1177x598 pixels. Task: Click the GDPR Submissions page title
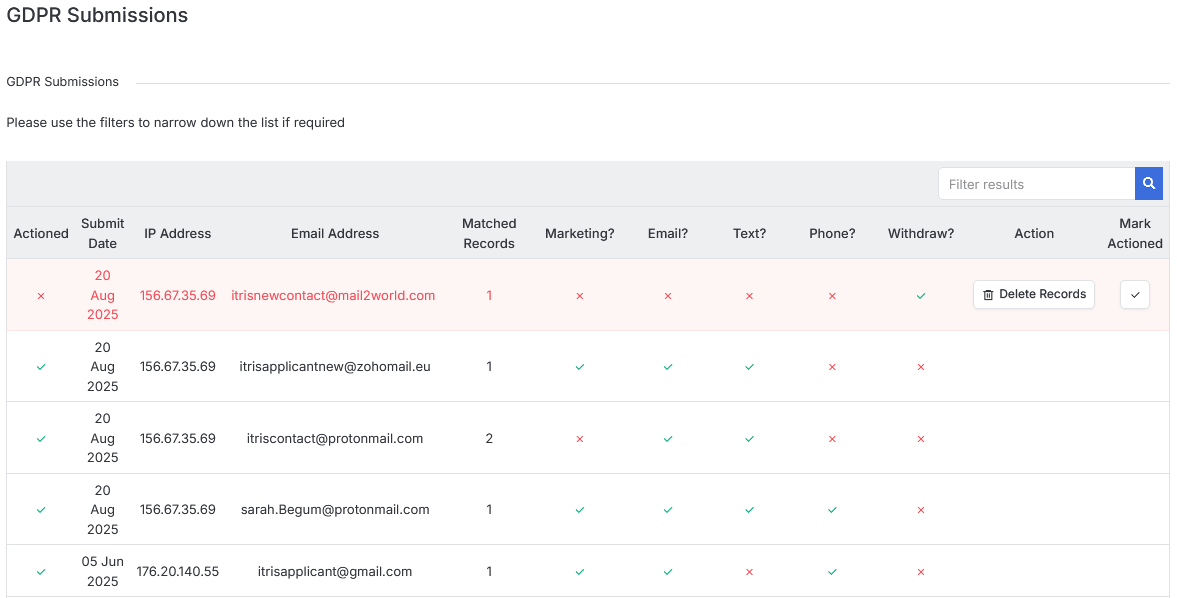98,15
